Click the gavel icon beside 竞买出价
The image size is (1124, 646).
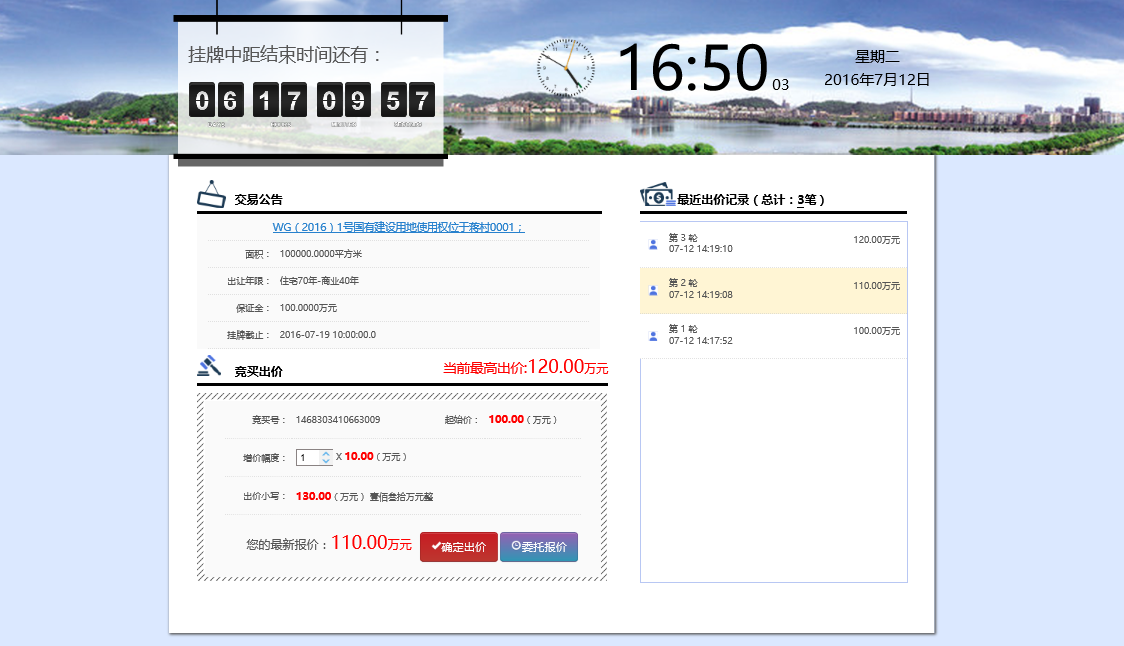pyautogui.click(x=209, y=366)
